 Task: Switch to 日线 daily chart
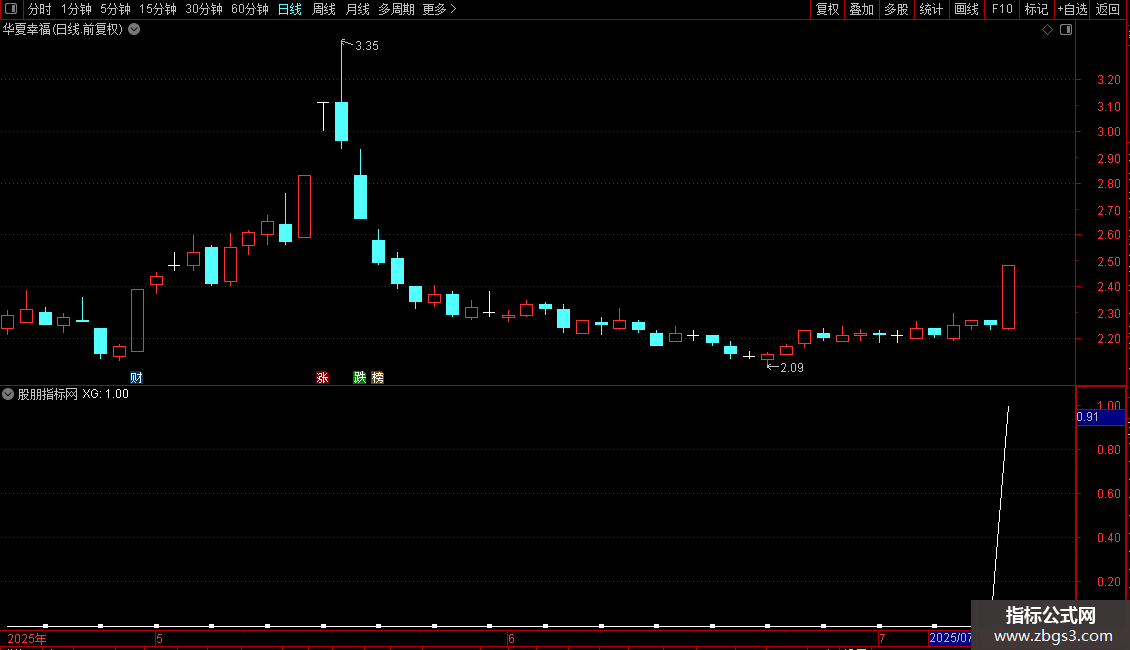pyautogui.click(x=290, y=9)
